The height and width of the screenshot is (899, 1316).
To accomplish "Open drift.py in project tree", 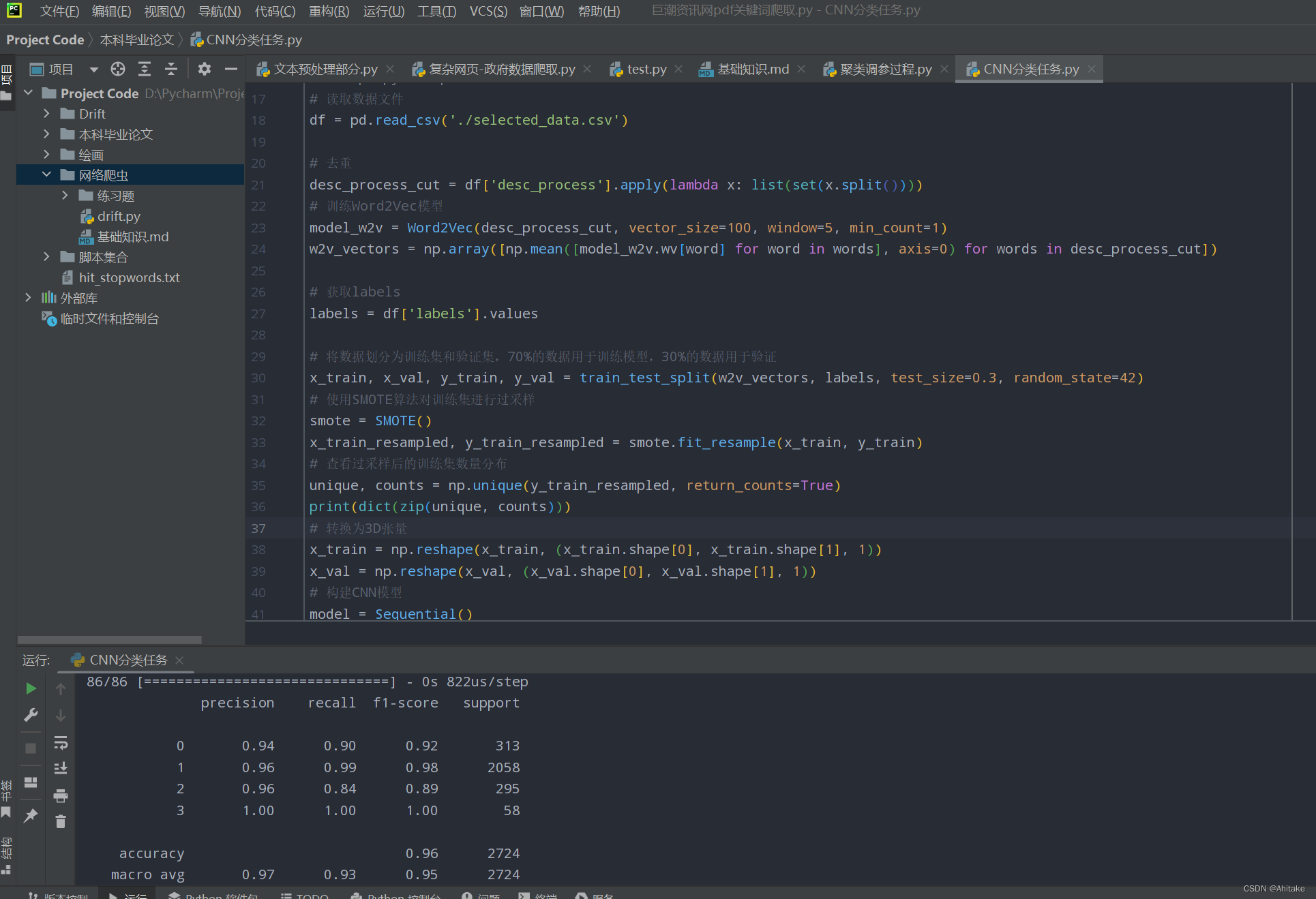I will click(119, 216).
